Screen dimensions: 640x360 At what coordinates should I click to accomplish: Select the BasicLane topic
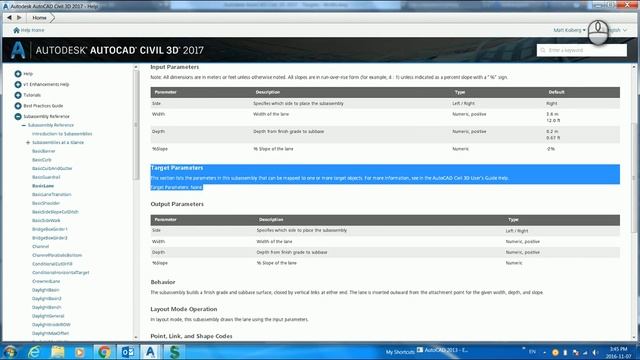pos(43,186)
